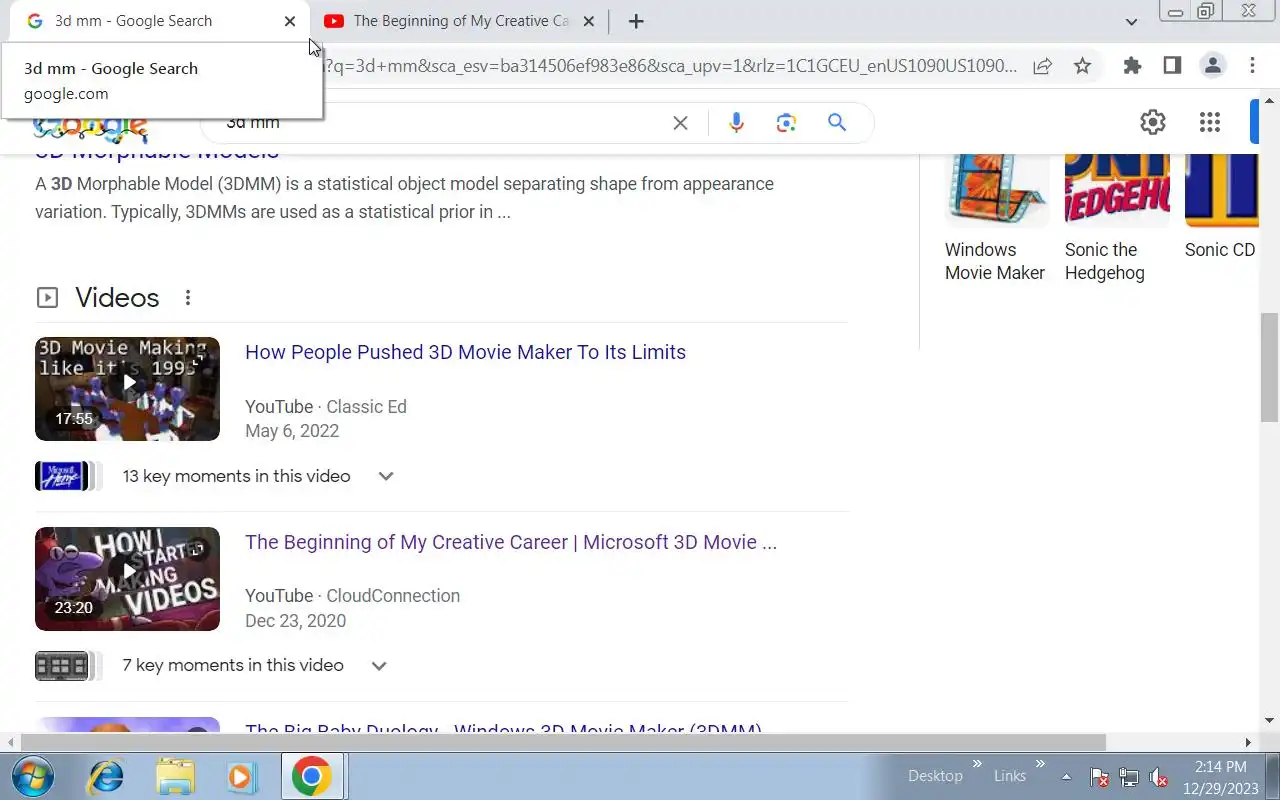Close the '3d mm - Google Search' tab
The height and width of the screenshot is (800, 1280).
(290, 21)
